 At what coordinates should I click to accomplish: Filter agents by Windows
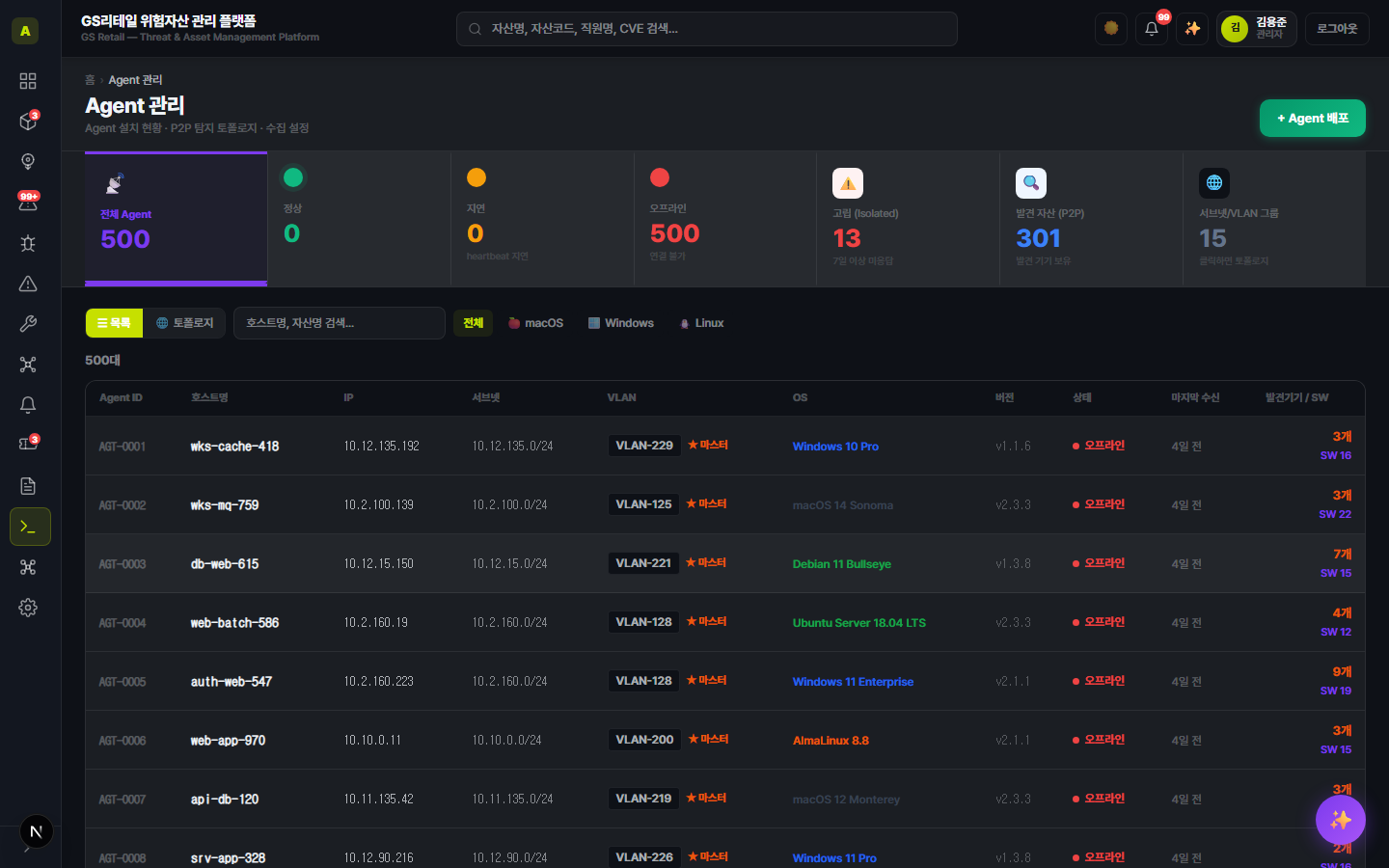pyautogui.click(x=621, y=323)
